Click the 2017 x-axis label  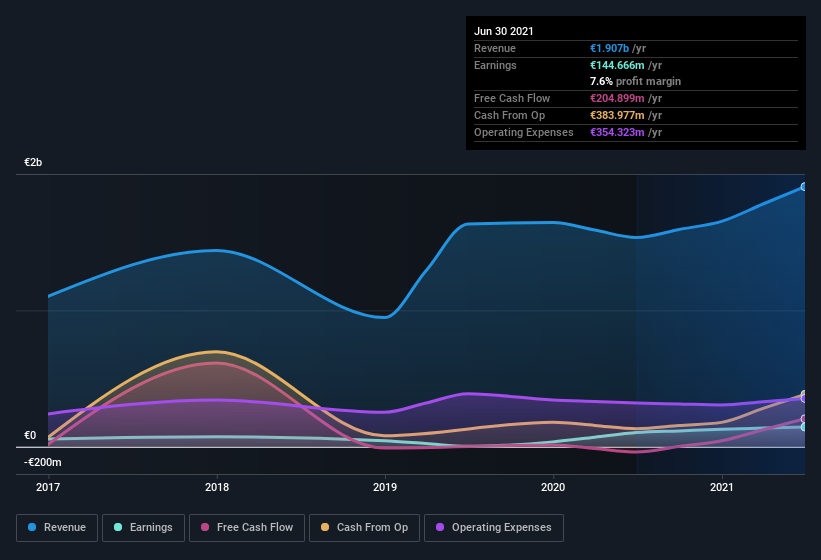[x=48, y=487]
